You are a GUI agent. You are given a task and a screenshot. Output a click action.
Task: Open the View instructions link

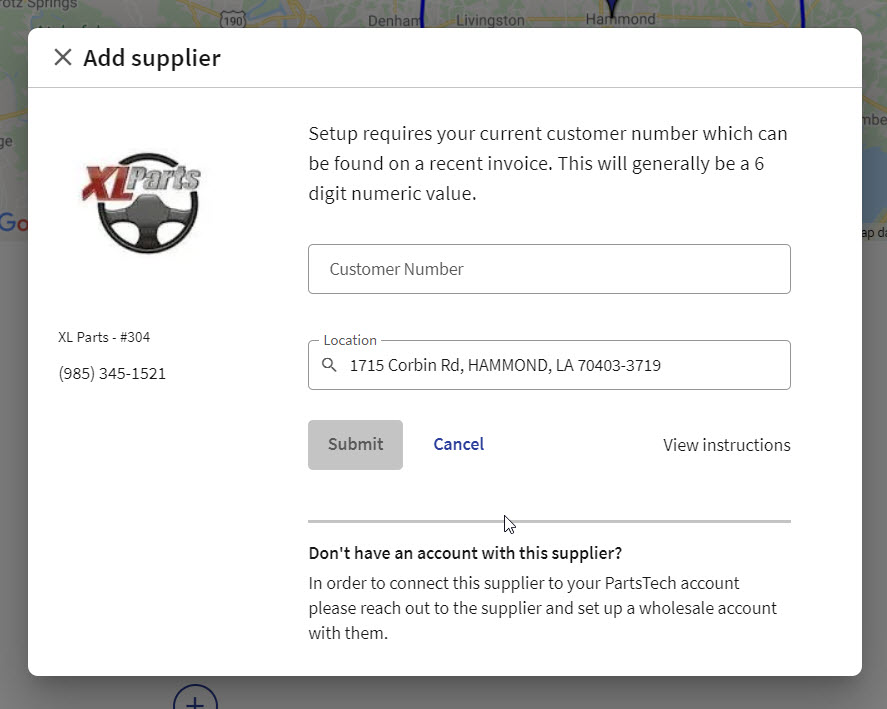click(727, 444)
